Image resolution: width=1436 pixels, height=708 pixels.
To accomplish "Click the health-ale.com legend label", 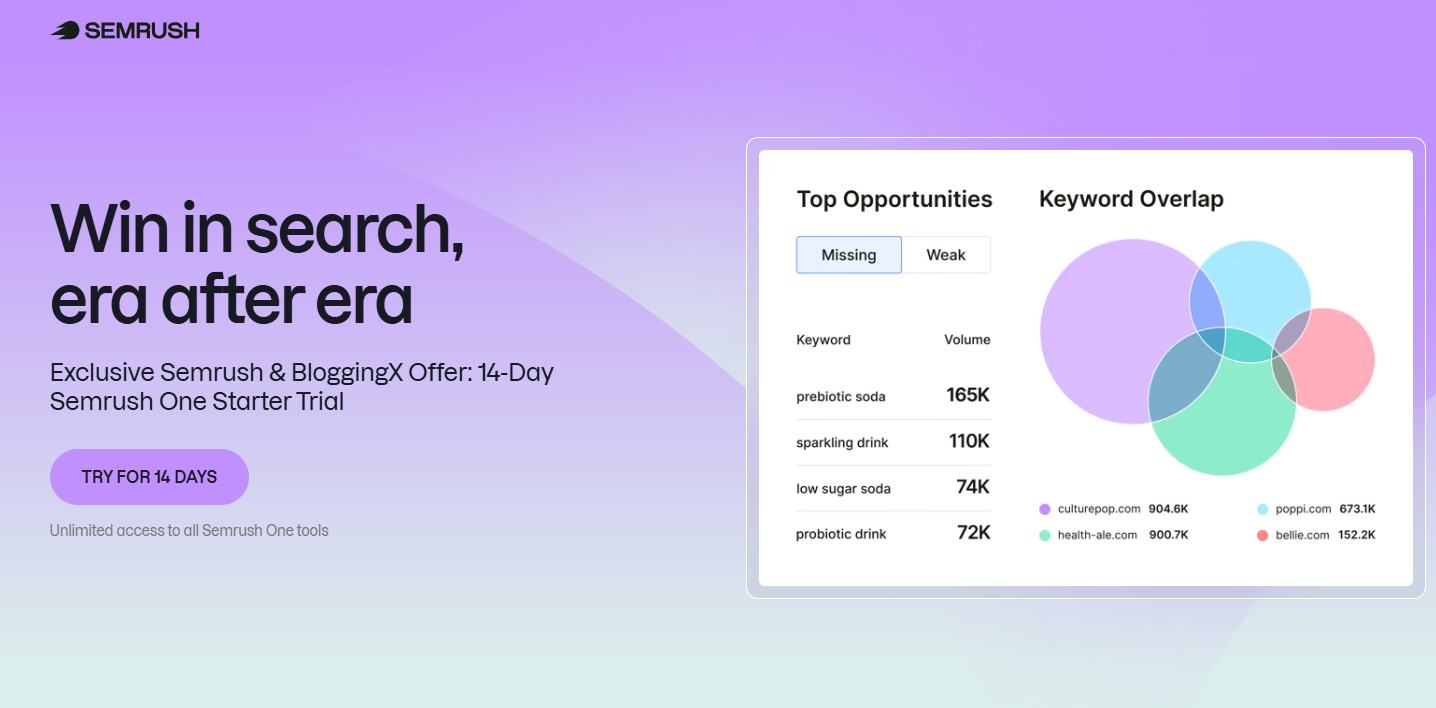I will coord(1097,535).
